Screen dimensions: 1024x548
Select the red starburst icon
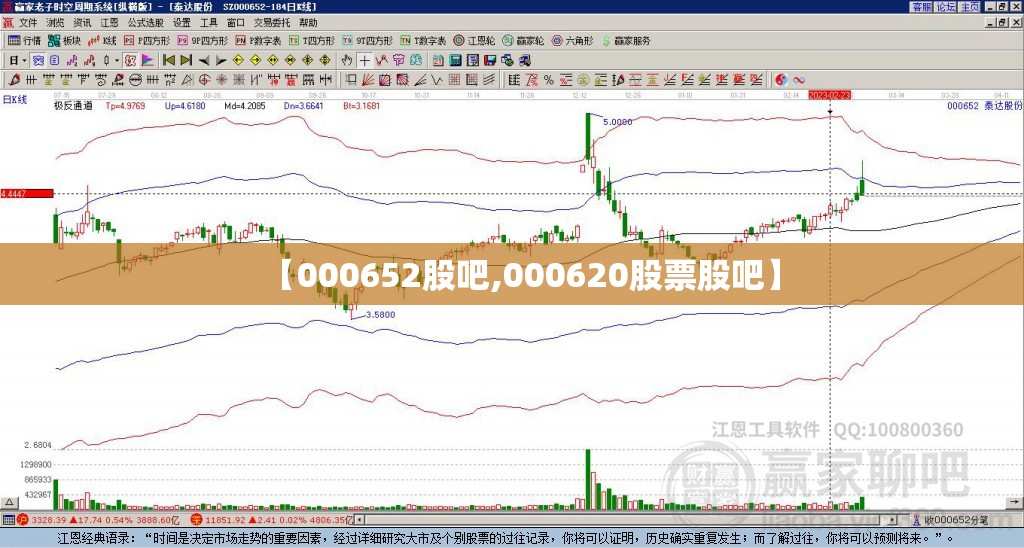(x=221, y=80)
